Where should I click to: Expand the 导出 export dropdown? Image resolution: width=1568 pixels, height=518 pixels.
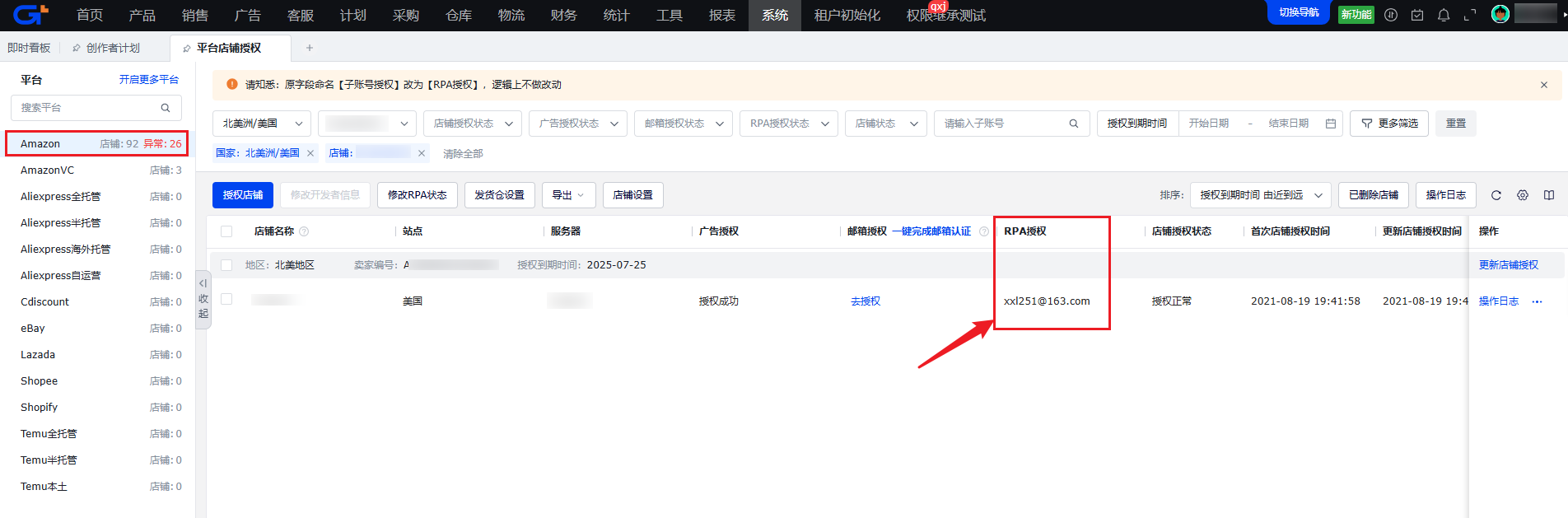tap(568, 195)
